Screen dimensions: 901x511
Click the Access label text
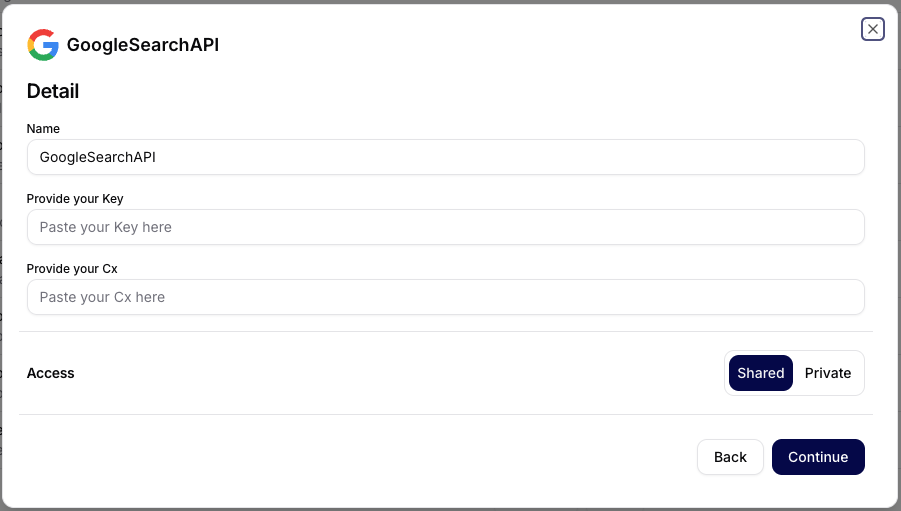click(51, 373)
